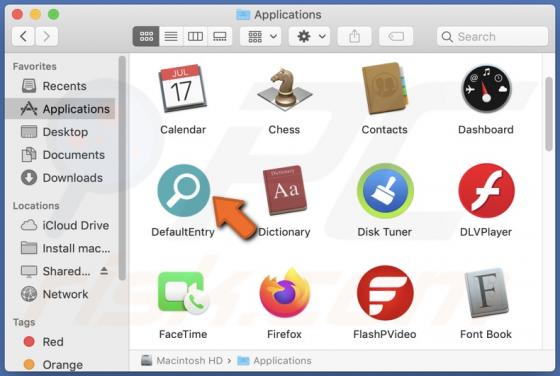Select the FaceTime app icon
Image resolution: width=560 pixels, height=376 pixels.
[183, 293]
